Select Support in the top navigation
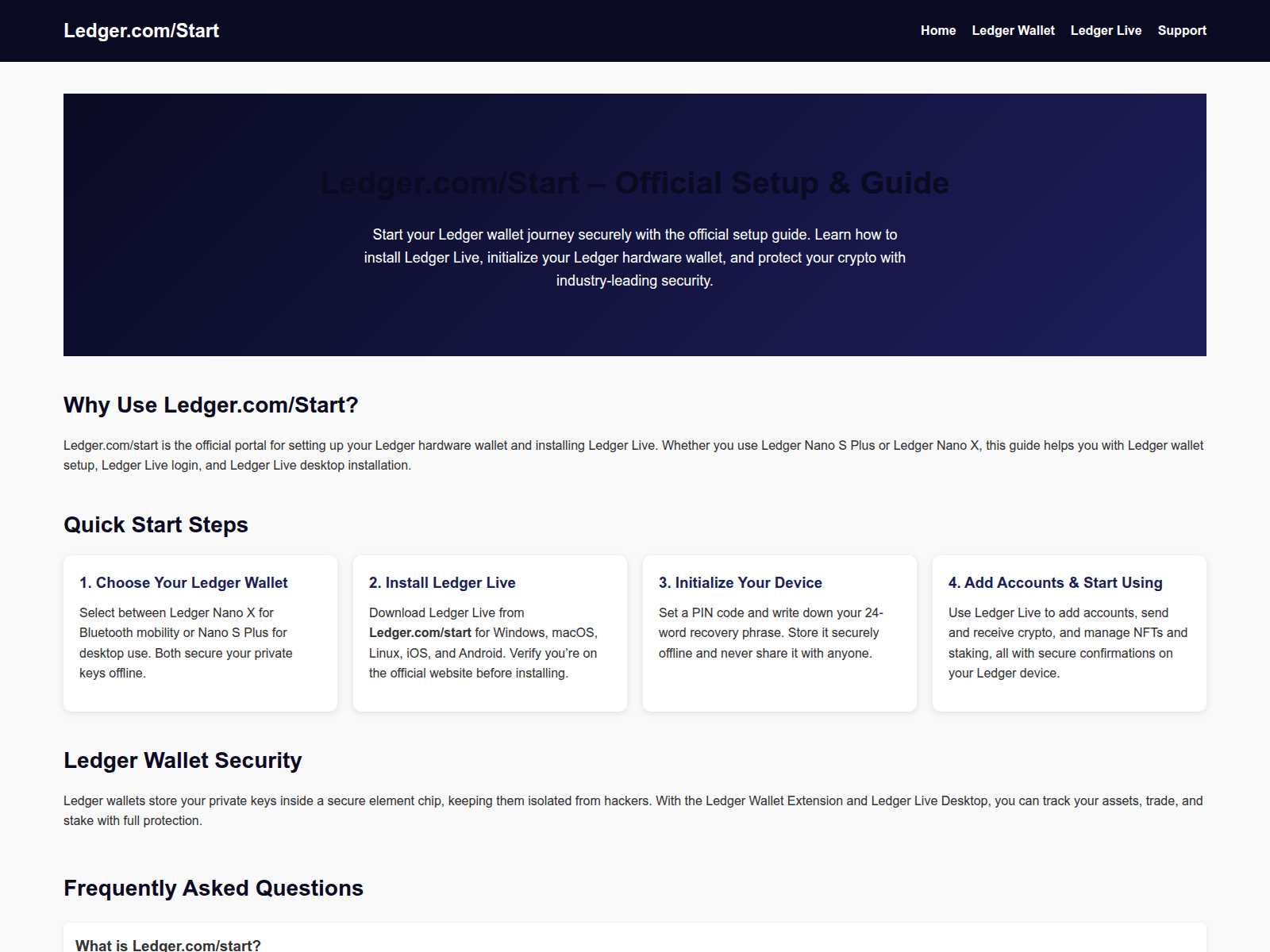 pos(1182,31)
